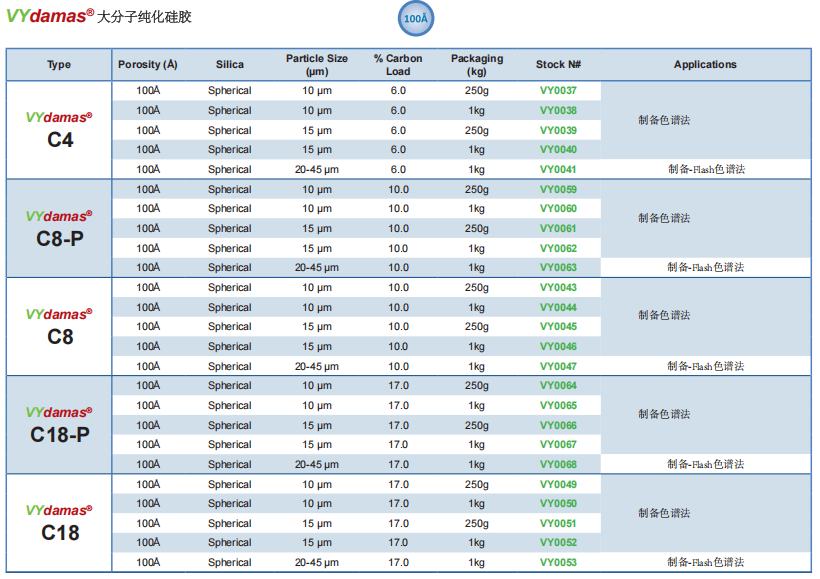Click the Stock N# column header
Image resolution: width=820 pixels, height=579 pixels.
[558, 64]
